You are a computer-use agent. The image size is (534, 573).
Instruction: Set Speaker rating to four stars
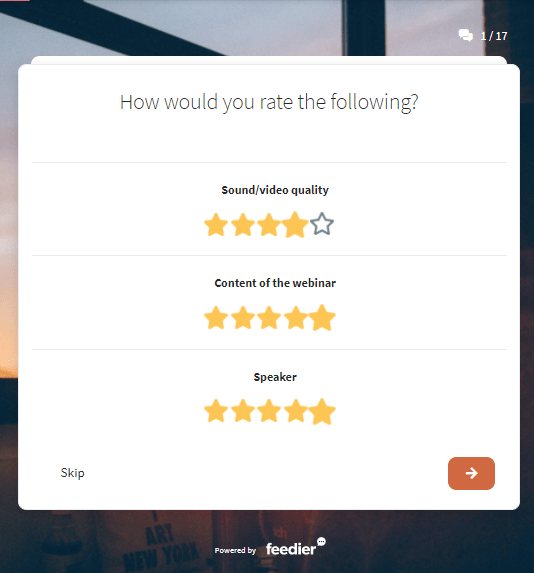(x=295, y=411)
